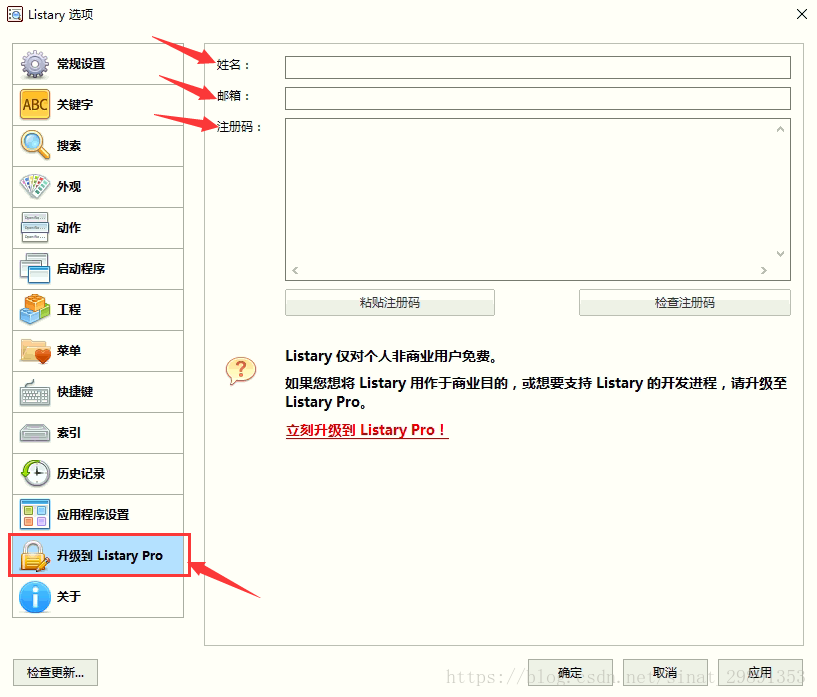Image resolution: width=817 pixels, height=697 pixels.
Task: Open the 关于 page
Action: point(98,597)
